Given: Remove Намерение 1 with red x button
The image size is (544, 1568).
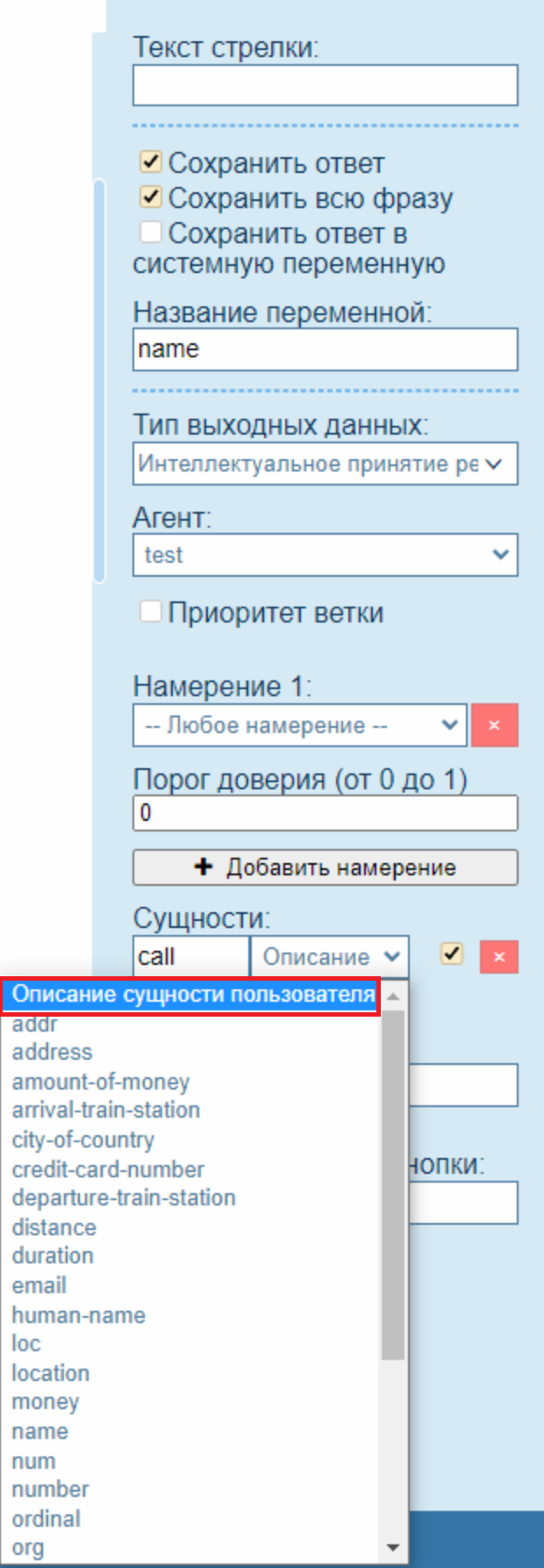Looking at the screenshot, I should 494,725.
